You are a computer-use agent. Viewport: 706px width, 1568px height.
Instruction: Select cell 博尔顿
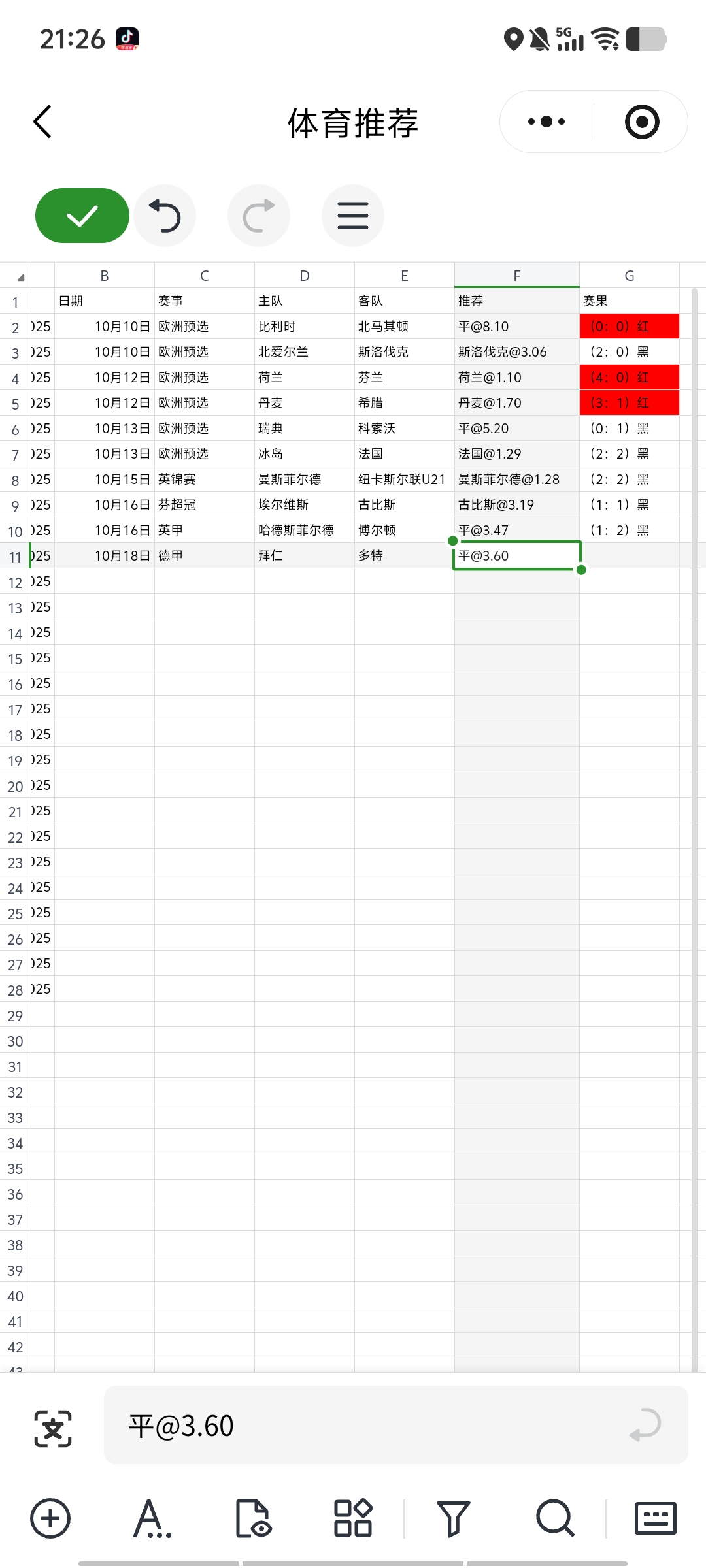pyautogui.click(x=405, y=531)
